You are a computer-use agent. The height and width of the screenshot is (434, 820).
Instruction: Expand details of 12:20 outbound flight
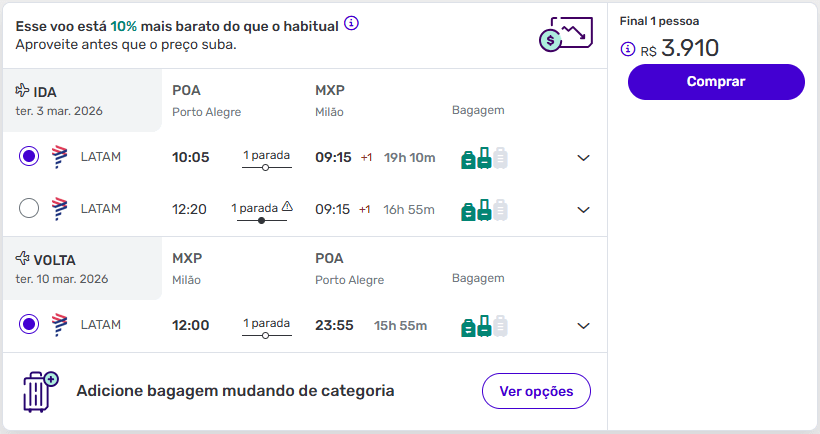tap(584, 210)
